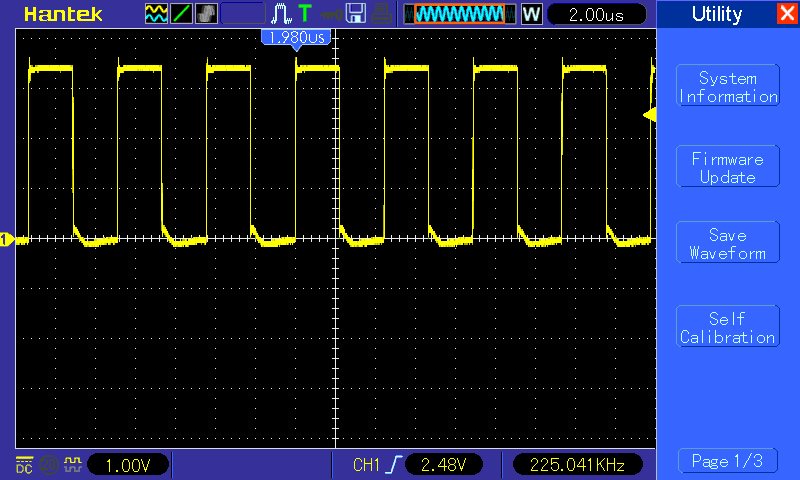Click the DC coupling icon
This screenshot has height=480, width=800.
coord(24,465)
